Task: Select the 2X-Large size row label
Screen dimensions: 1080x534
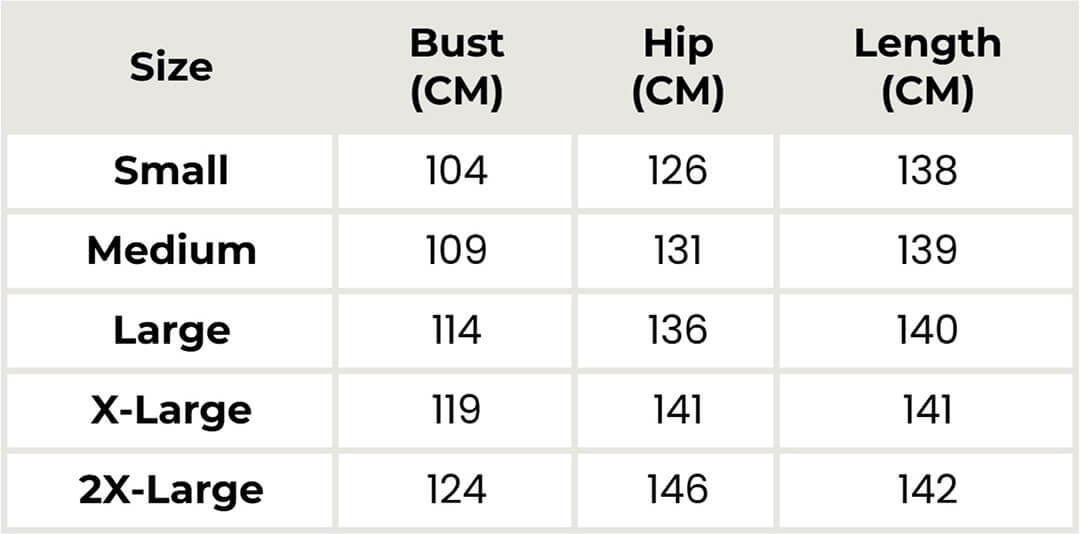Action: point(171,491)
